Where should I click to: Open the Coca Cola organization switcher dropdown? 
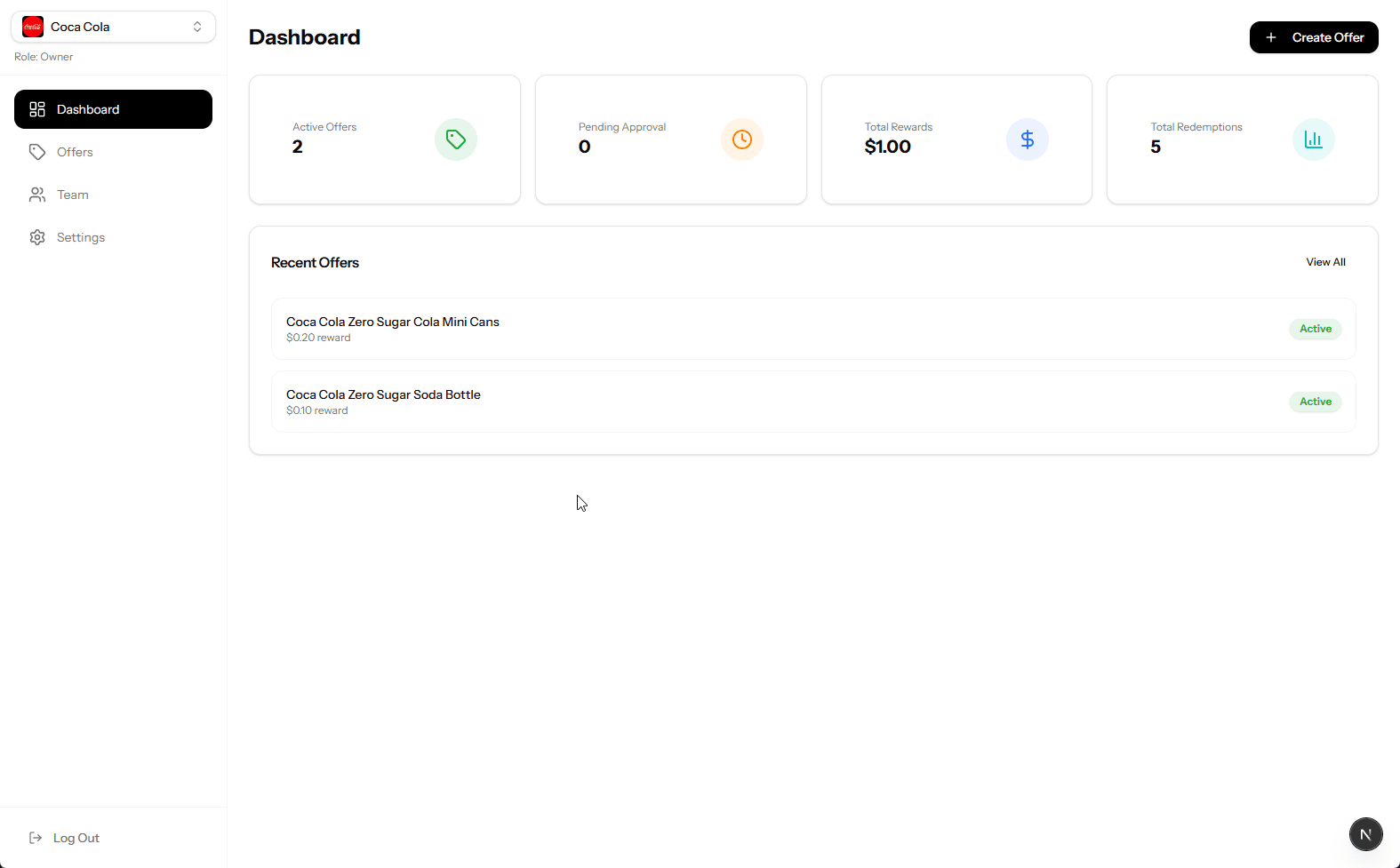(113, 27)
